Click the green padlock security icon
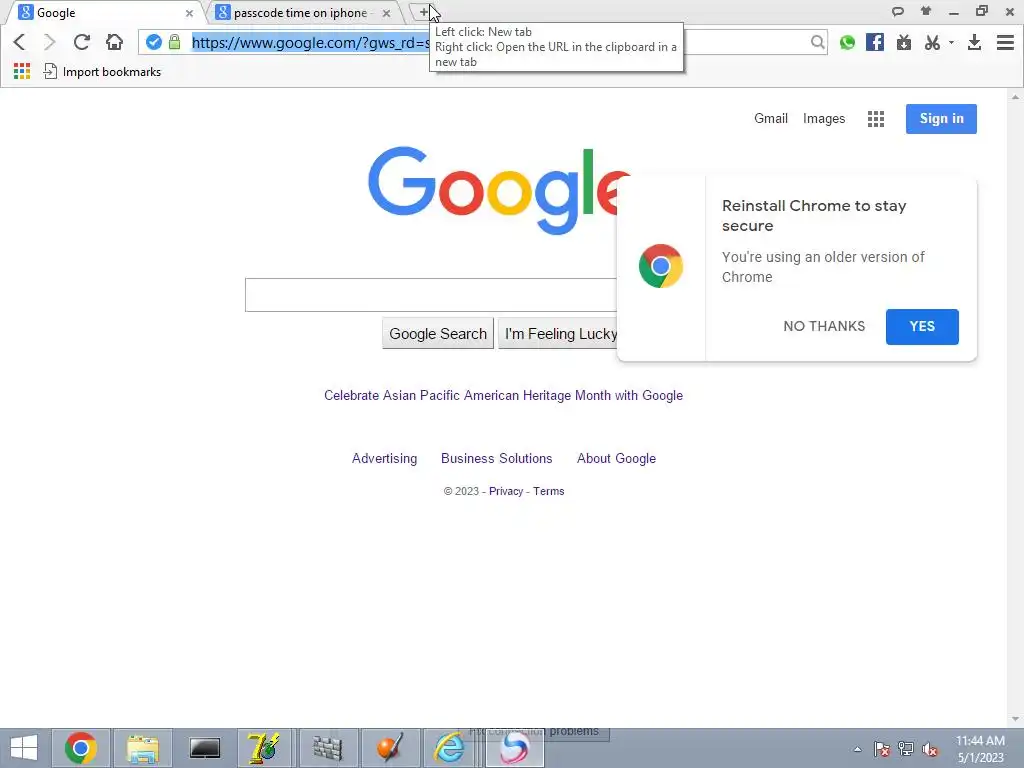This screenshot has height=768, width=1024. pos(174,42)
